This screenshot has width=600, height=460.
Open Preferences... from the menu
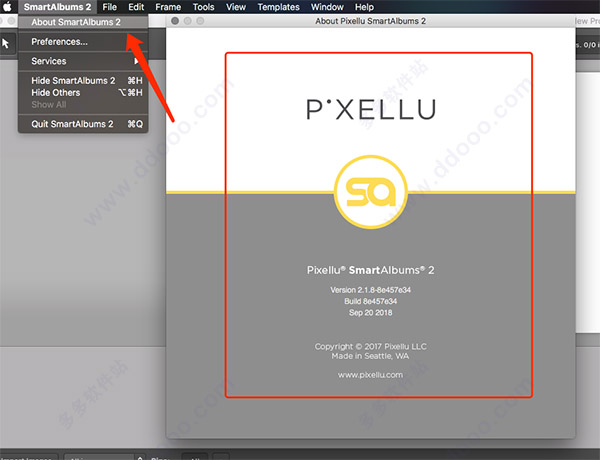click(83, 42)
